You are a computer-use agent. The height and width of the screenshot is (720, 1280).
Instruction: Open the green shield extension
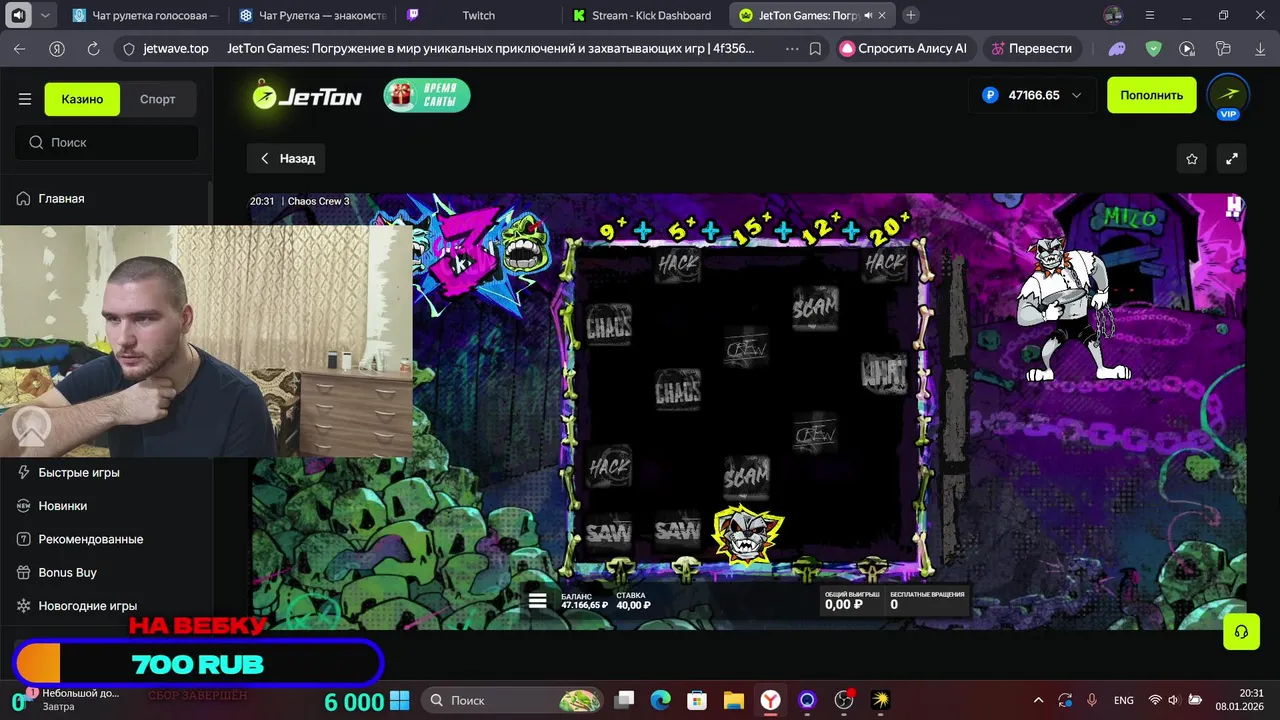1153,48
